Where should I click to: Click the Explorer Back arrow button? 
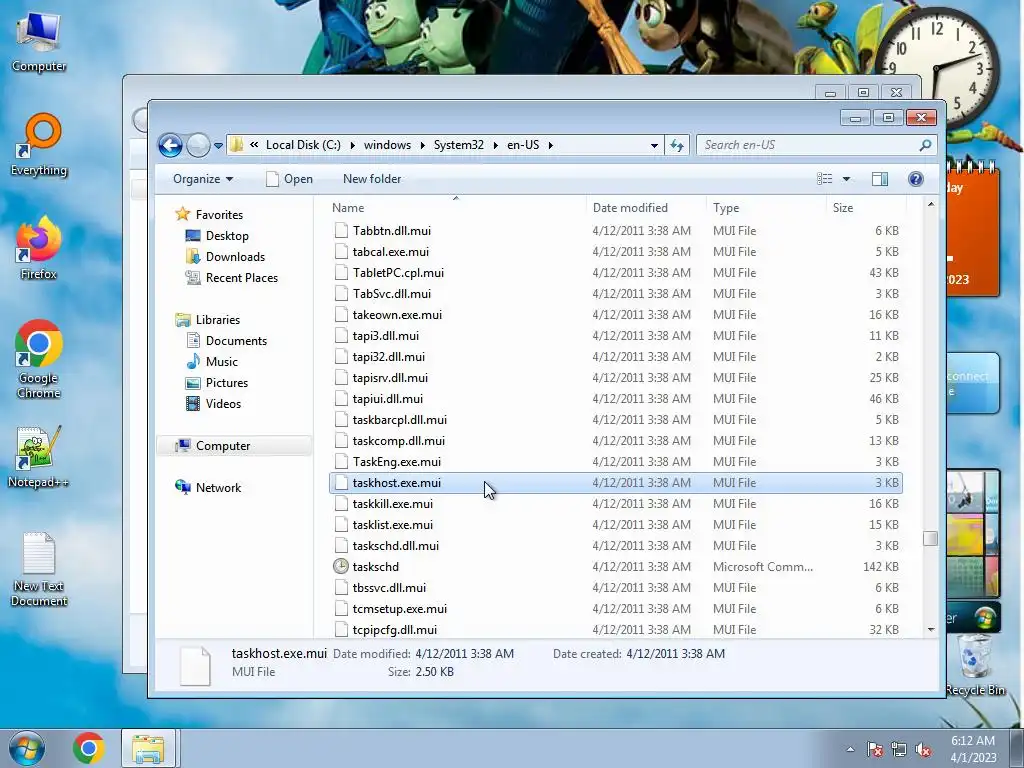pos(170,145)
